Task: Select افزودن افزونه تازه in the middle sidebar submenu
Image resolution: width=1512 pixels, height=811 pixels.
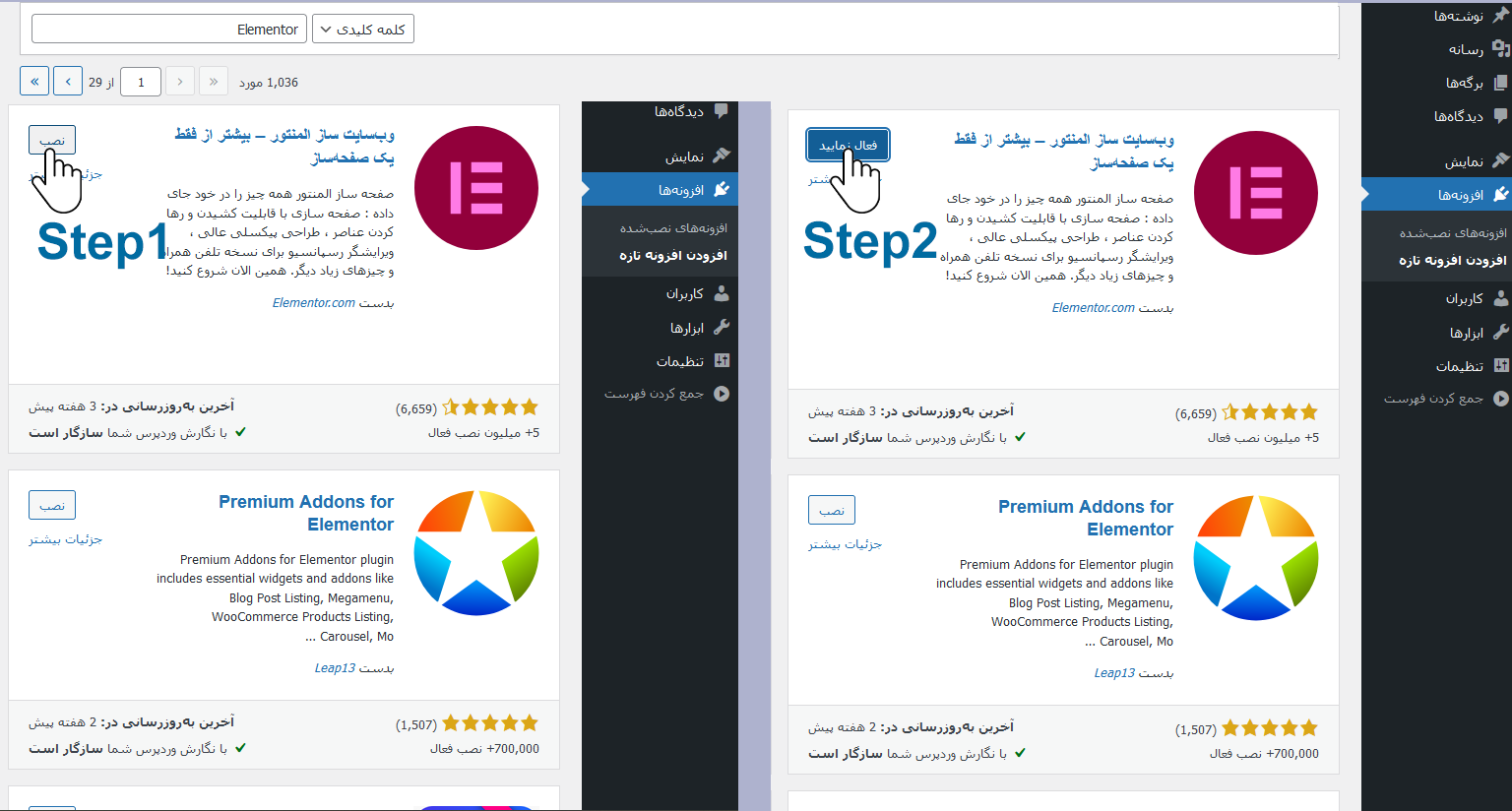Action: [x=673, y=256]
